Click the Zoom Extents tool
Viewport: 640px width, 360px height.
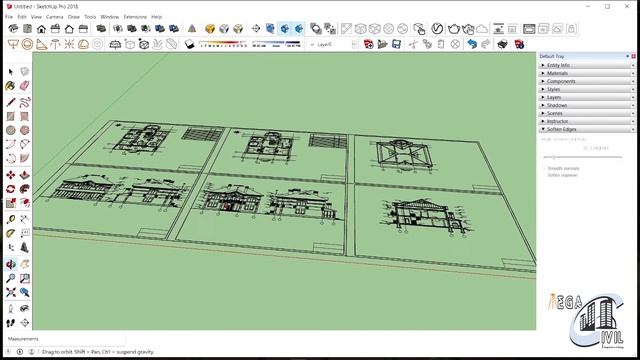pyautogui.click(x=11, y=292)
